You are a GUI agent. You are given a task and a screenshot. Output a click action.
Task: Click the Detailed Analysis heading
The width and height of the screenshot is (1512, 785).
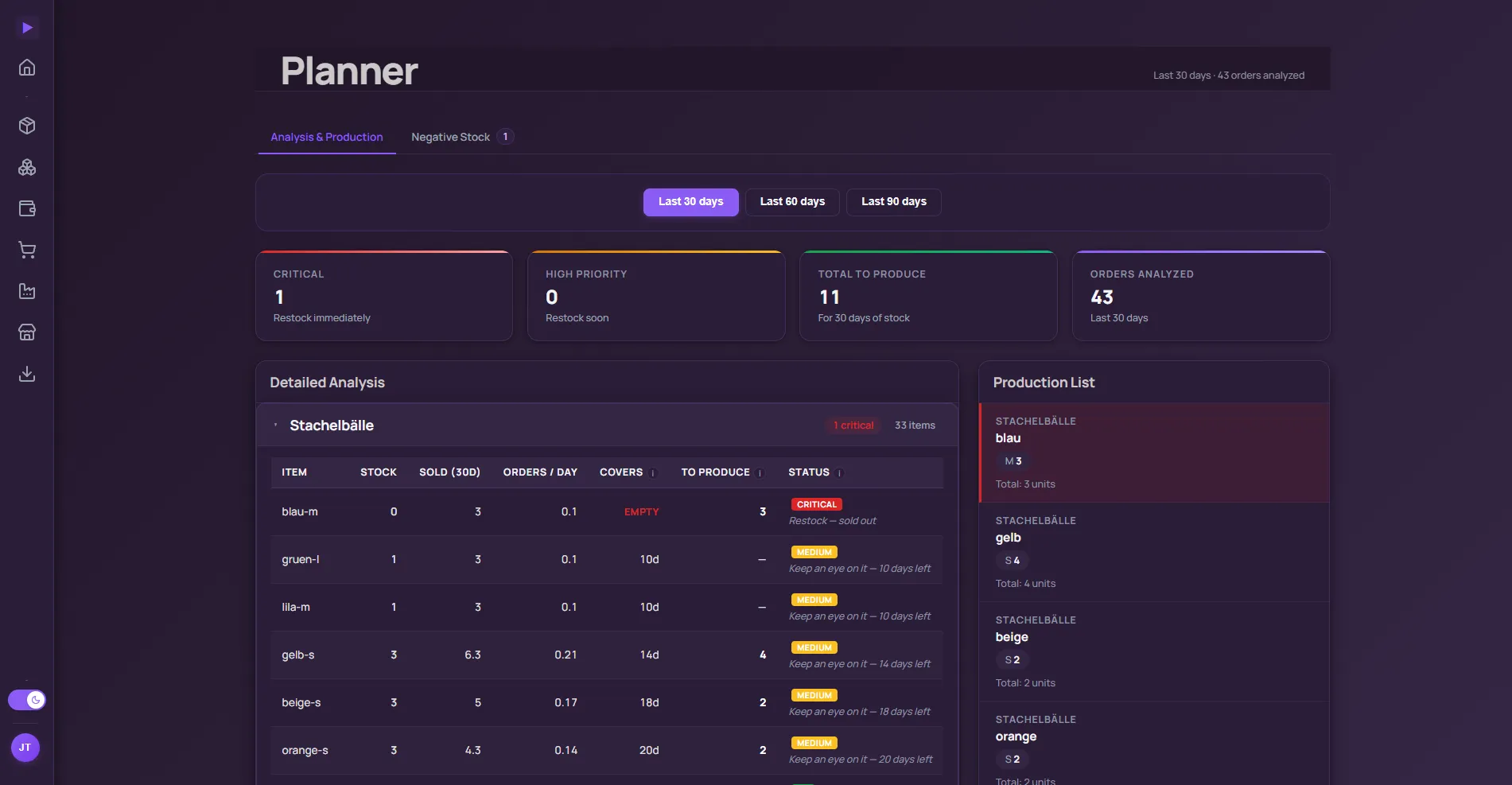tap(327, 383)
